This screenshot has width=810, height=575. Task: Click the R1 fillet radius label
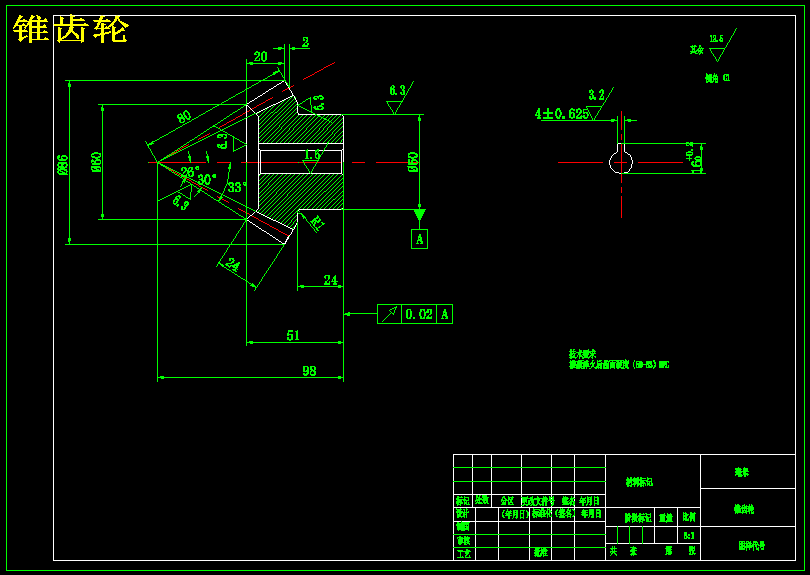317,223
